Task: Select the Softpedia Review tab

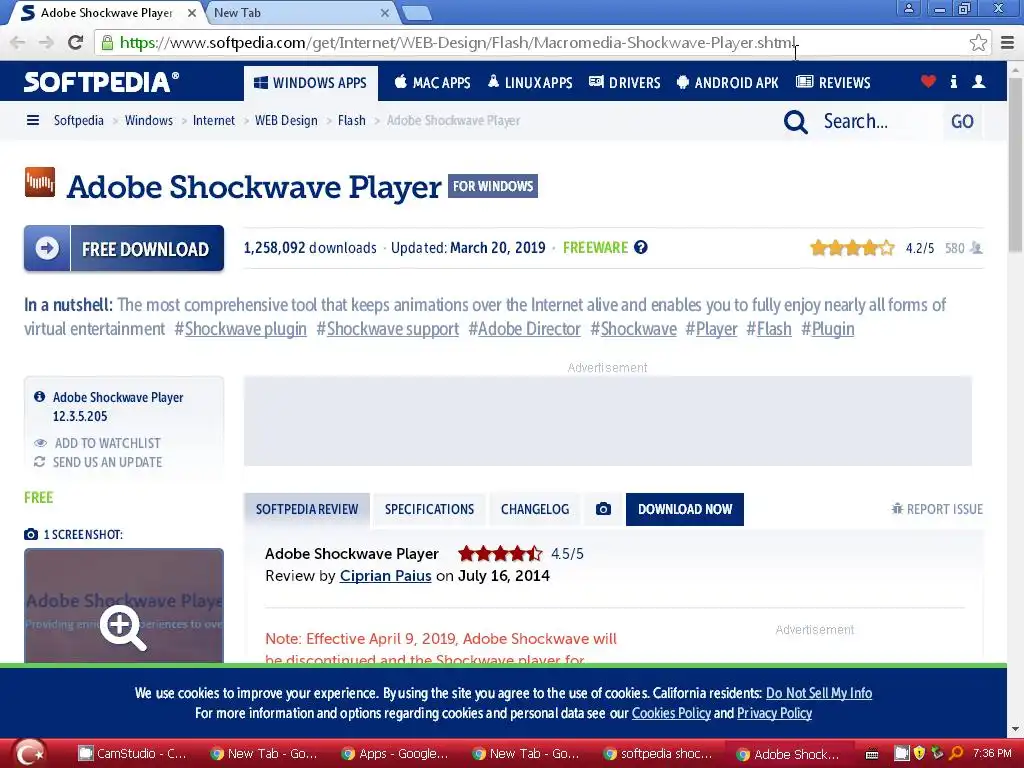Action: point(307,509)
